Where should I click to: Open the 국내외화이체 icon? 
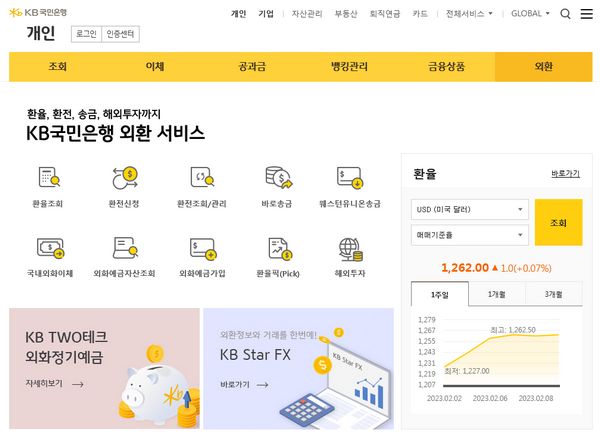50,248
